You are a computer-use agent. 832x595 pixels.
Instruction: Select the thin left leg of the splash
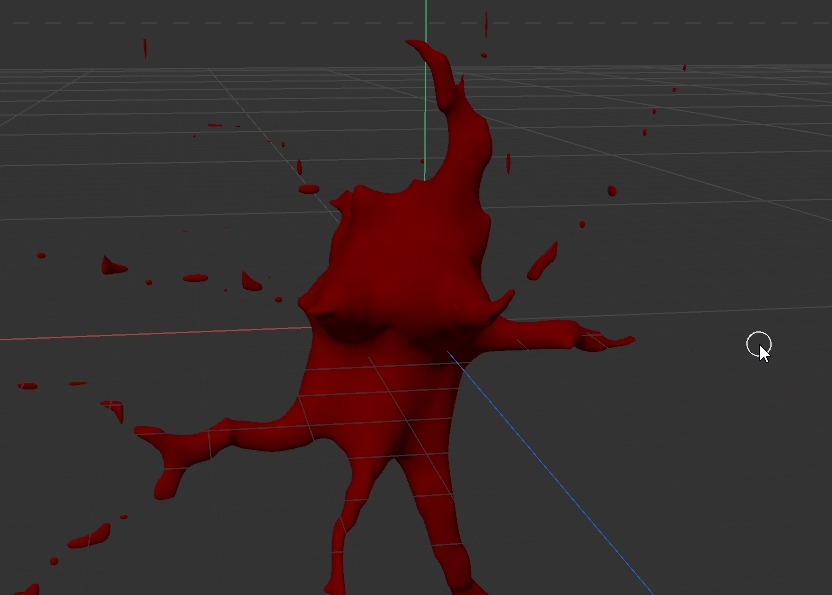(x=342, y=540)
